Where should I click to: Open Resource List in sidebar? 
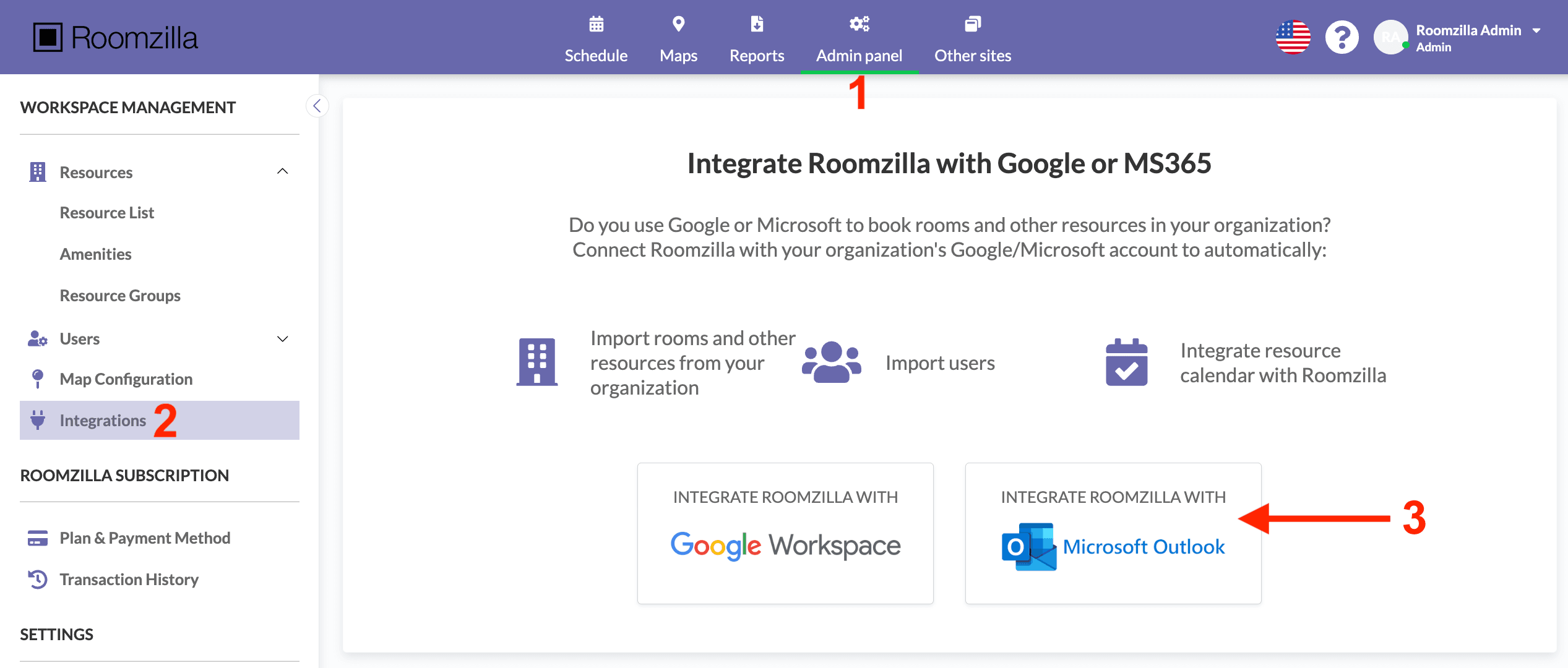tap(106, 213)
